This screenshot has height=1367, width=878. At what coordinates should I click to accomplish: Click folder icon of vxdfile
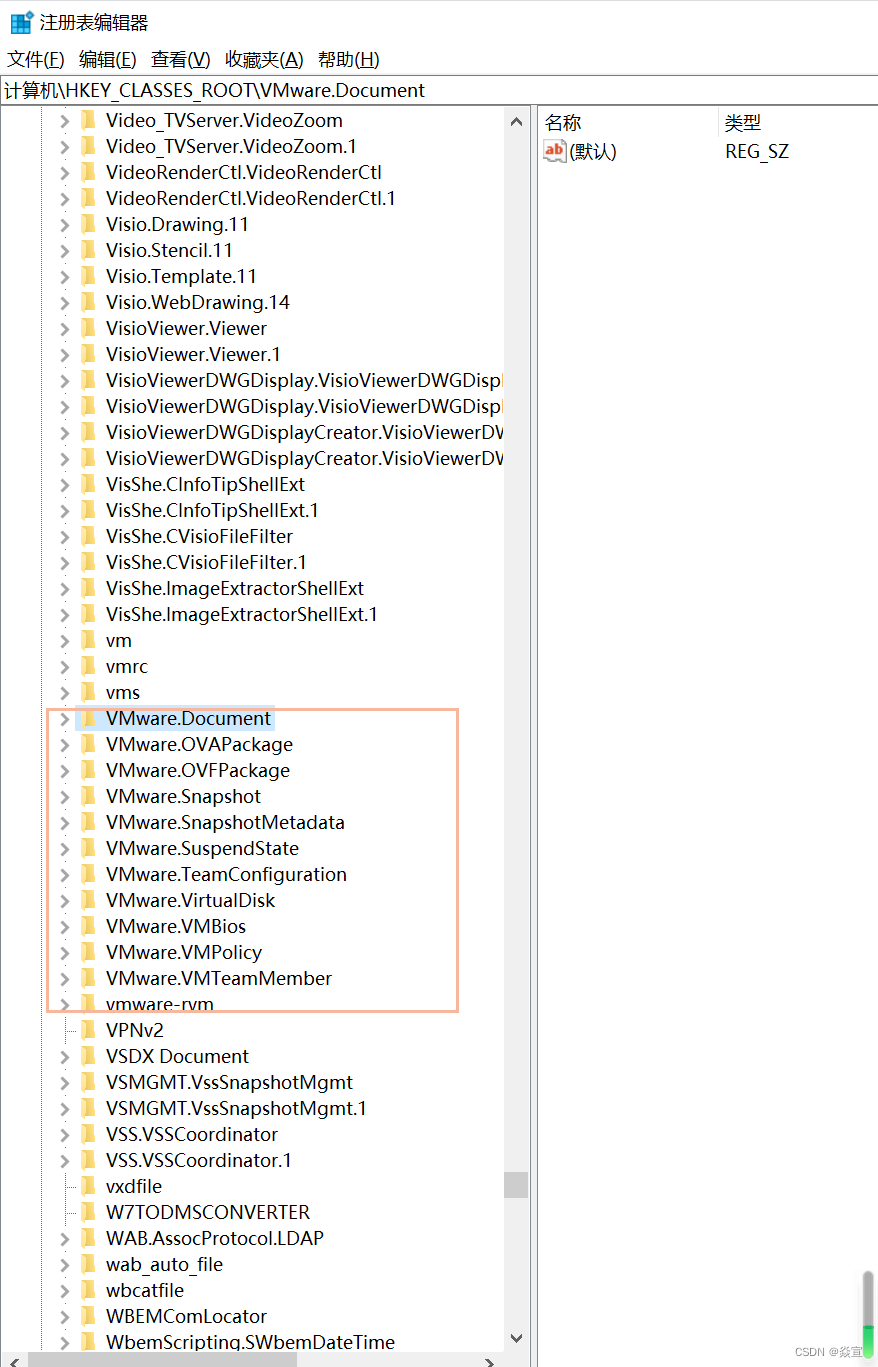(x=88, y=1187)
